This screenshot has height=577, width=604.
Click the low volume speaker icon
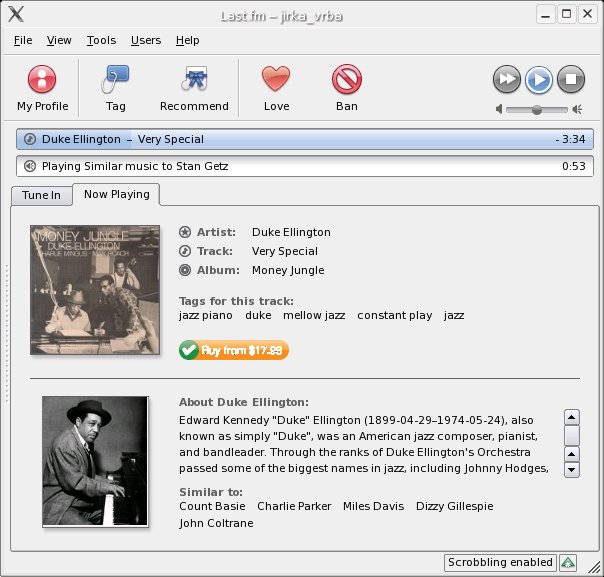499,109
